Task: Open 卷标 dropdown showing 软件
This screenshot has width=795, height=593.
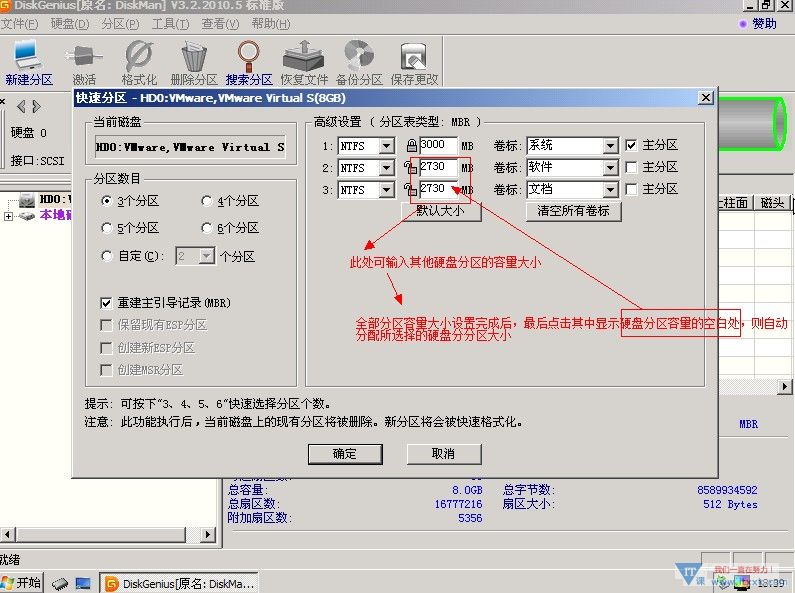Action: click(x=610, y=168)
